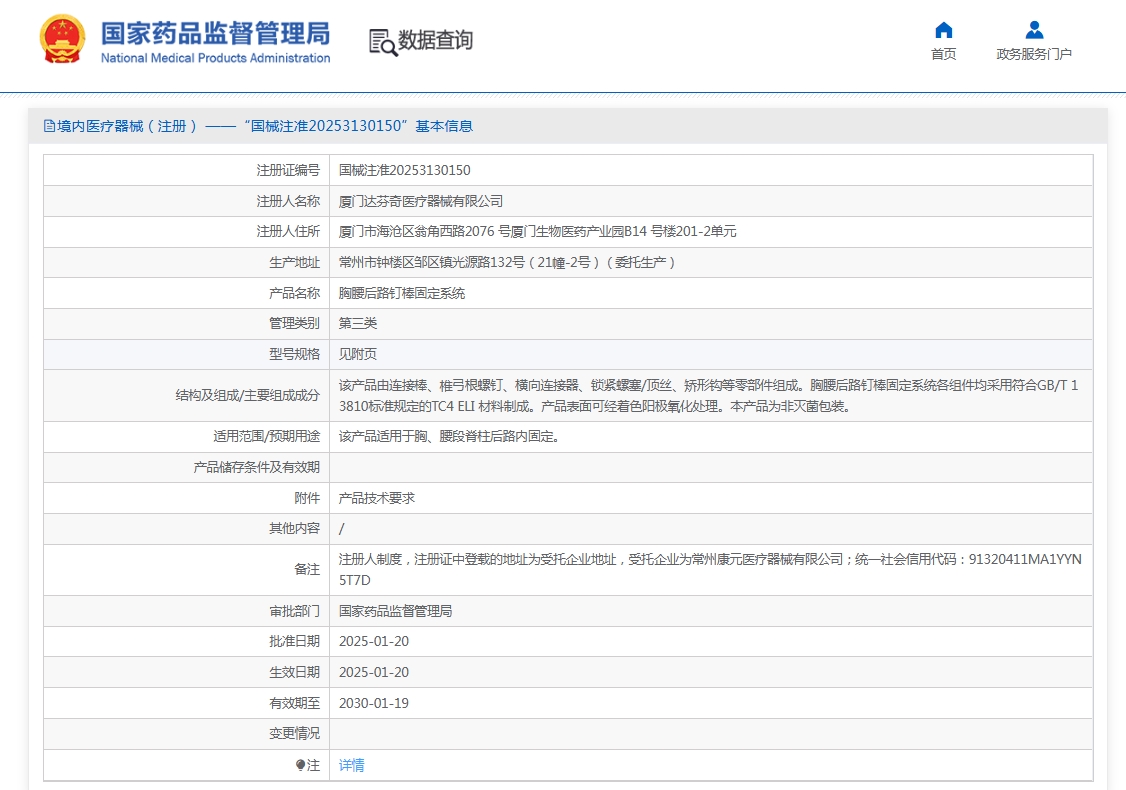Click the person icon above 政务服务门户
This screenshot has width=1126, height=790.
(1034, 30)
